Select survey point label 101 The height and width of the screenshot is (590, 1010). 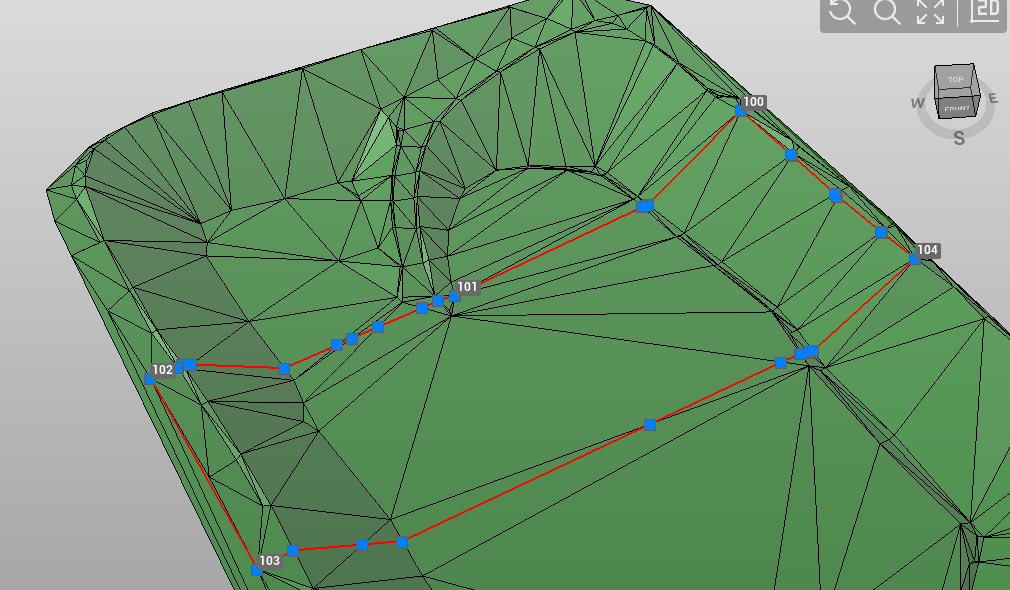click(466, 287)
